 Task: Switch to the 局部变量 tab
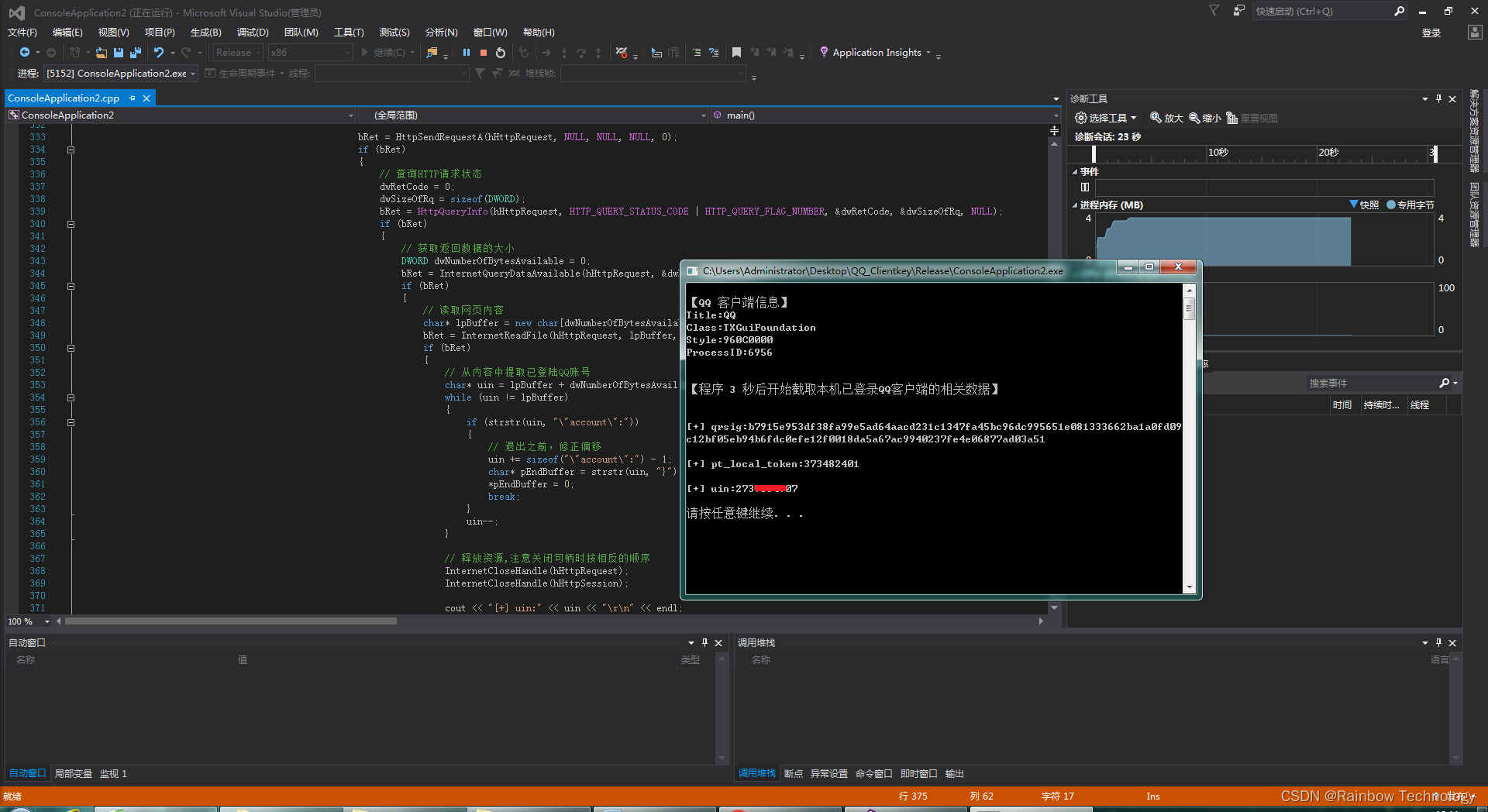click(x=74, y=773)
